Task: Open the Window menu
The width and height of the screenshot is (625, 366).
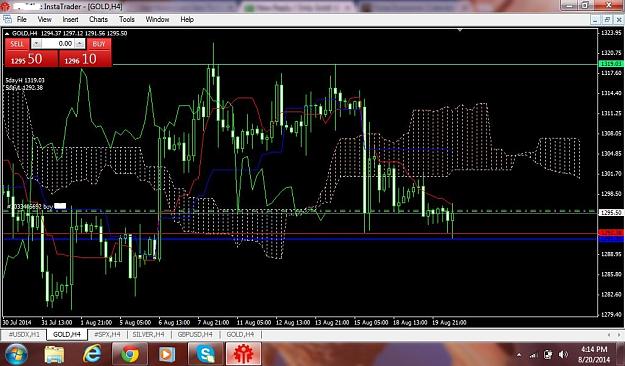Action: tap(157, 19)
